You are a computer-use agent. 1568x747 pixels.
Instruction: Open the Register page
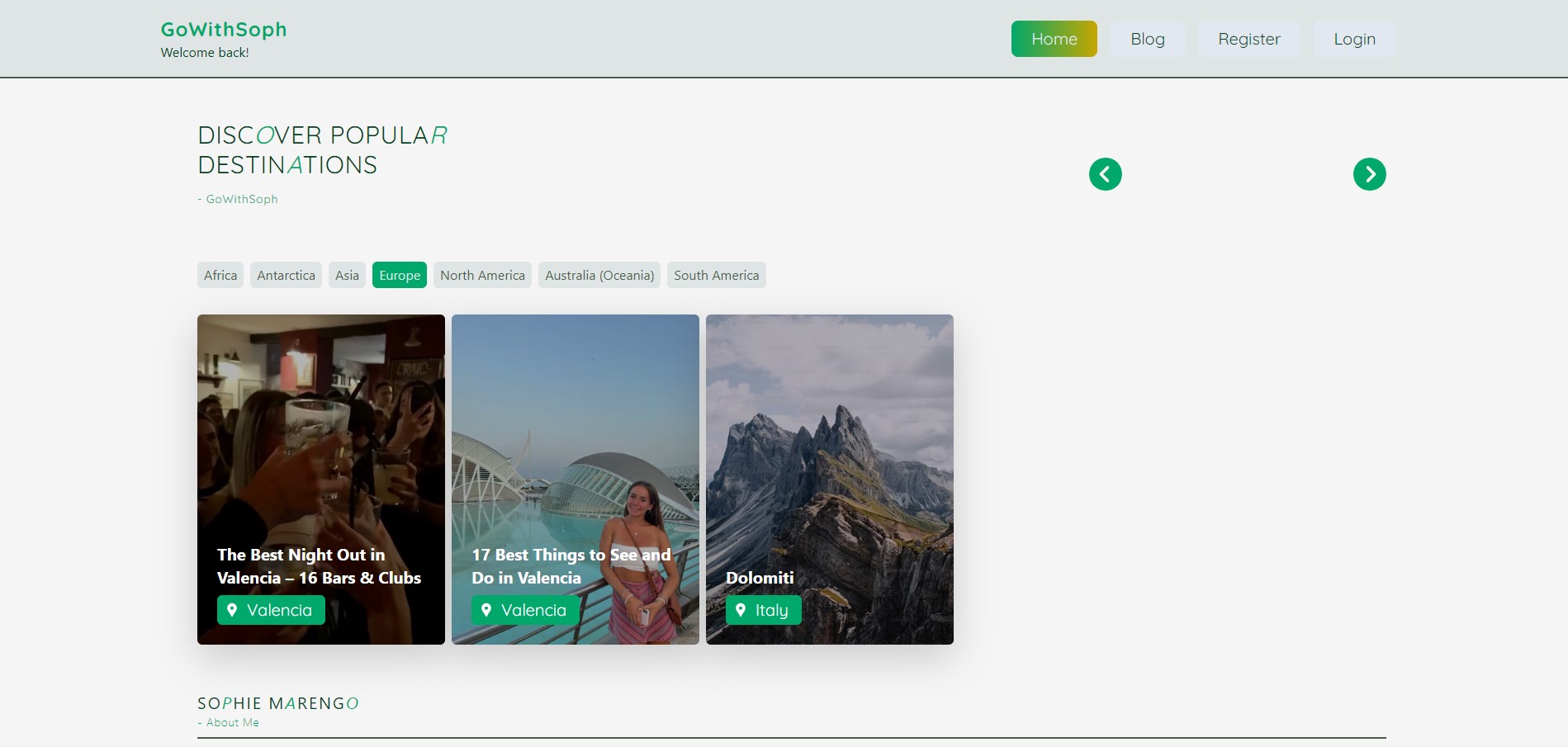coord(1248,39)
